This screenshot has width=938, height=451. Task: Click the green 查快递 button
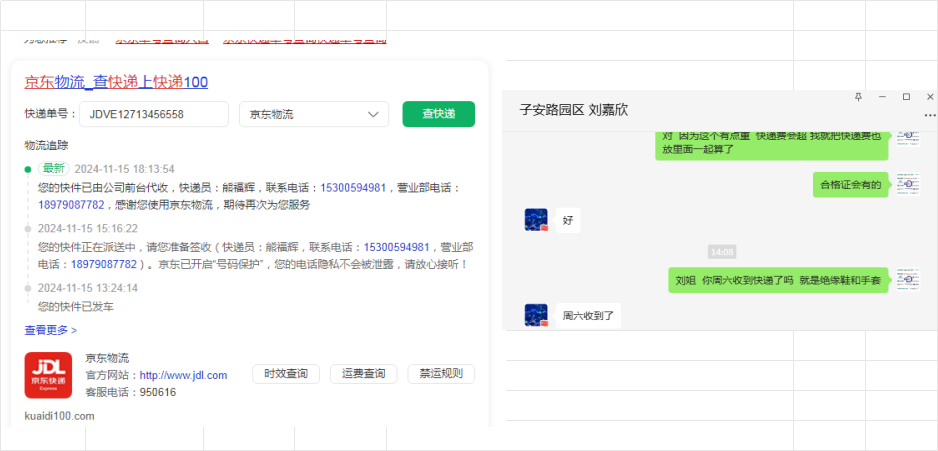[438, 114]
